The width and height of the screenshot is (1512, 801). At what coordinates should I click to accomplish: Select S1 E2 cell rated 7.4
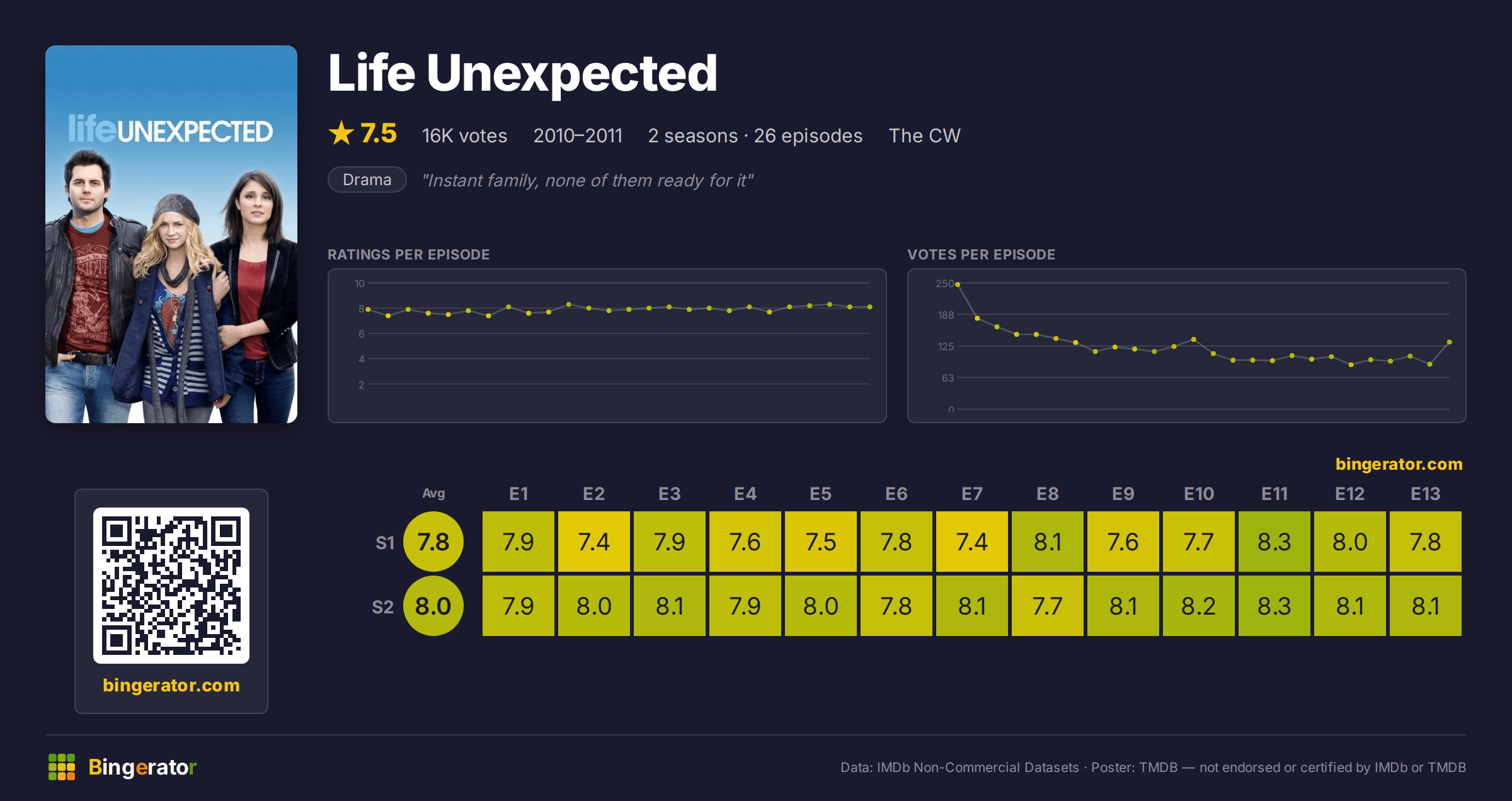click(594, 542)
